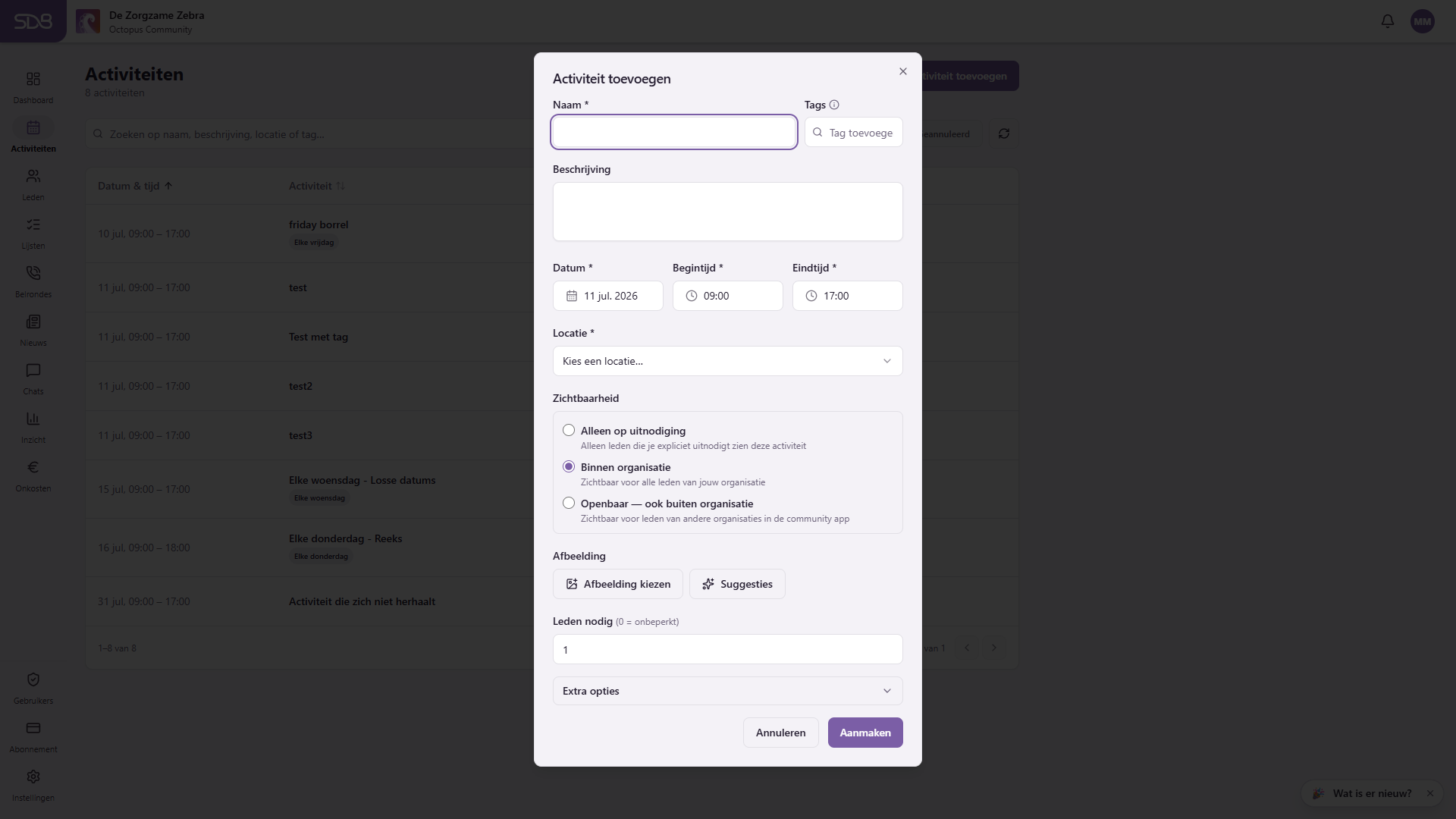Click the notifications bell icon

(x=1388, y=21)
